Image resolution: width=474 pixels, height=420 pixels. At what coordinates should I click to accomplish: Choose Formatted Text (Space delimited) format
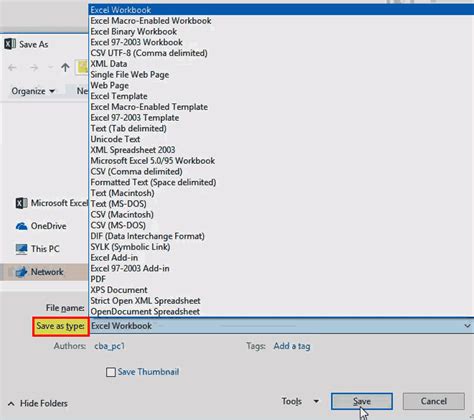click(x=281, y=182)
